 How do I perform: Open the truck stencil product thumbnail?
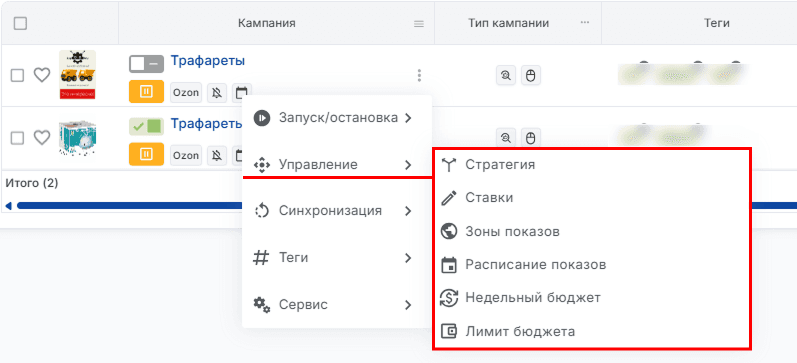(77, 74)
